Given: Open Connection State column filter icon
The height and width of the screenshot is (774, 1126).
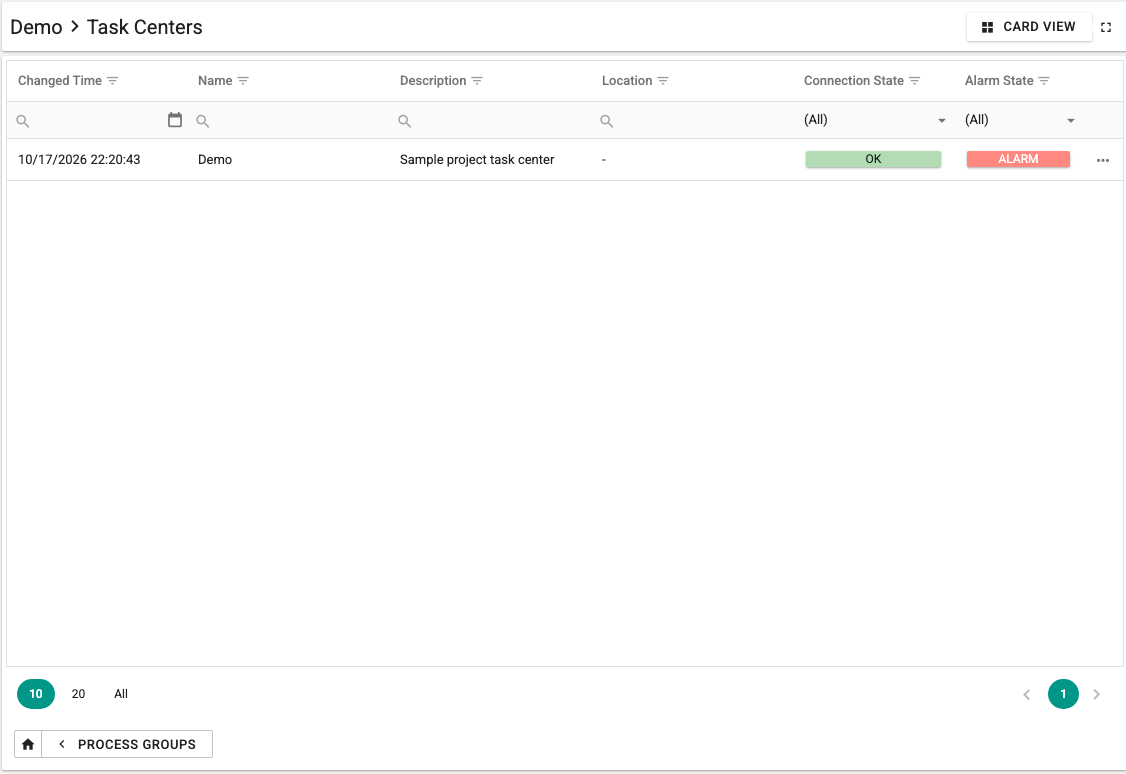Looking at the screenshot, I should point(914,81).
